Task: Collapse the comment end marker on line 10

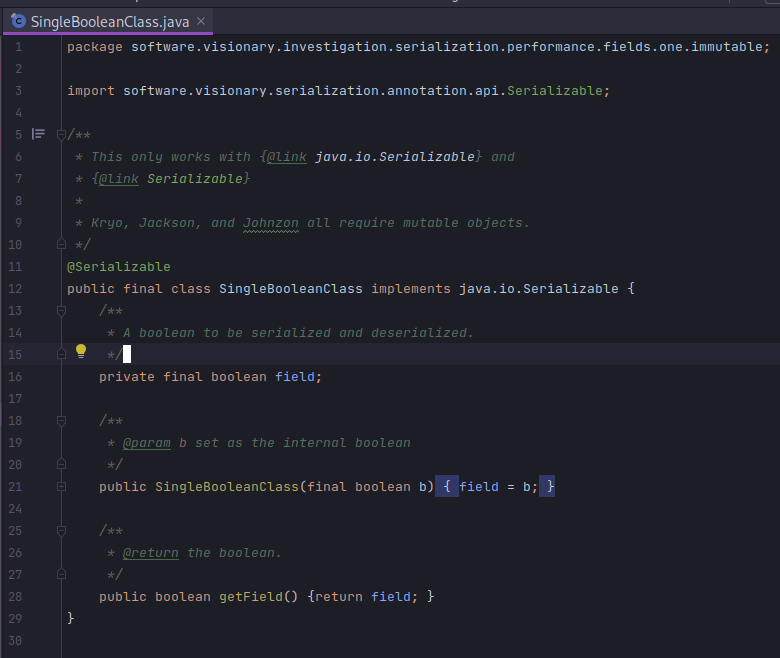Action: [x=61, y=244]
